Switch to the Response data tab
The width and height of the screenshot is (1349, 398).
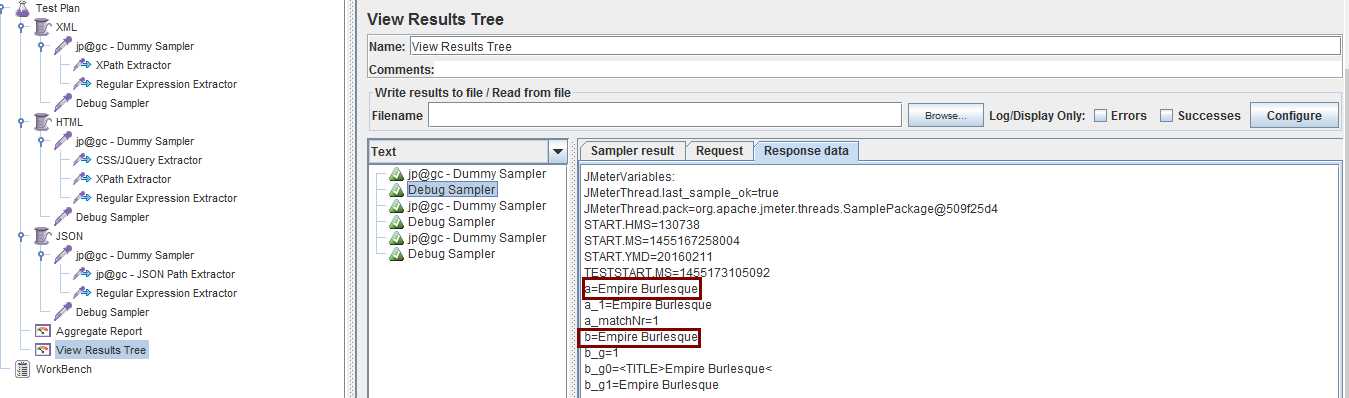coord(806,151)
